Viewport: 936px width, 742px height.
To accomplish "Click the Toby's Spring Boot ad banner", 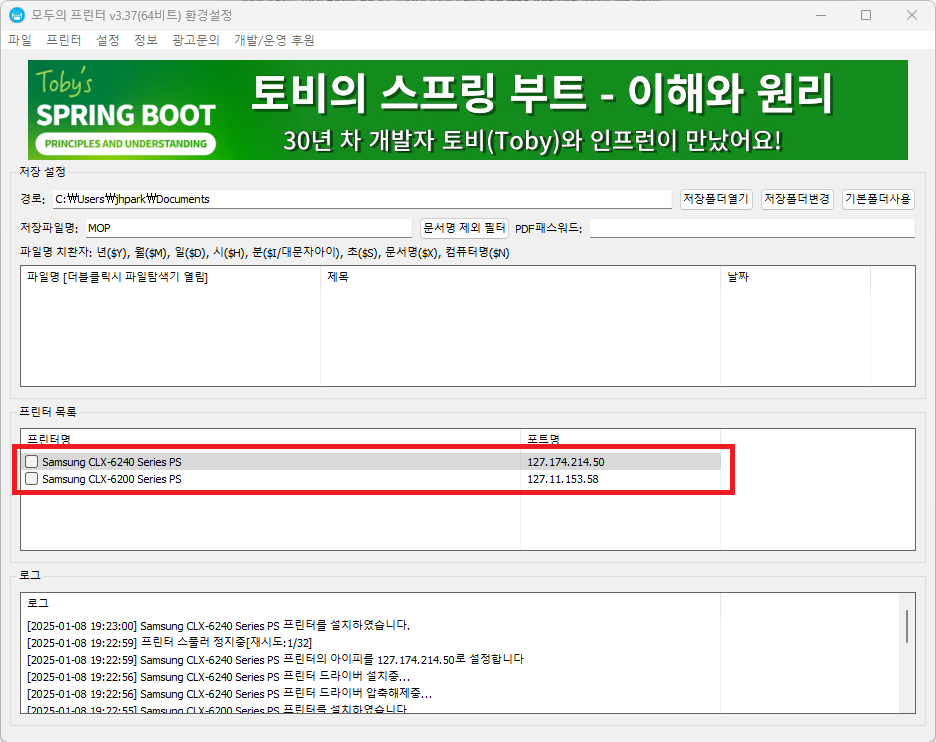I will [467, 110].
